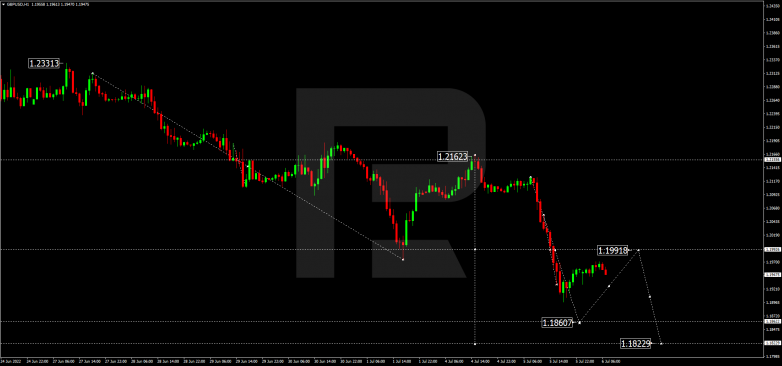This screenshot has width=782, height=366.
Task: Select the 1.23313 price label
Action: tap(44, 63)
